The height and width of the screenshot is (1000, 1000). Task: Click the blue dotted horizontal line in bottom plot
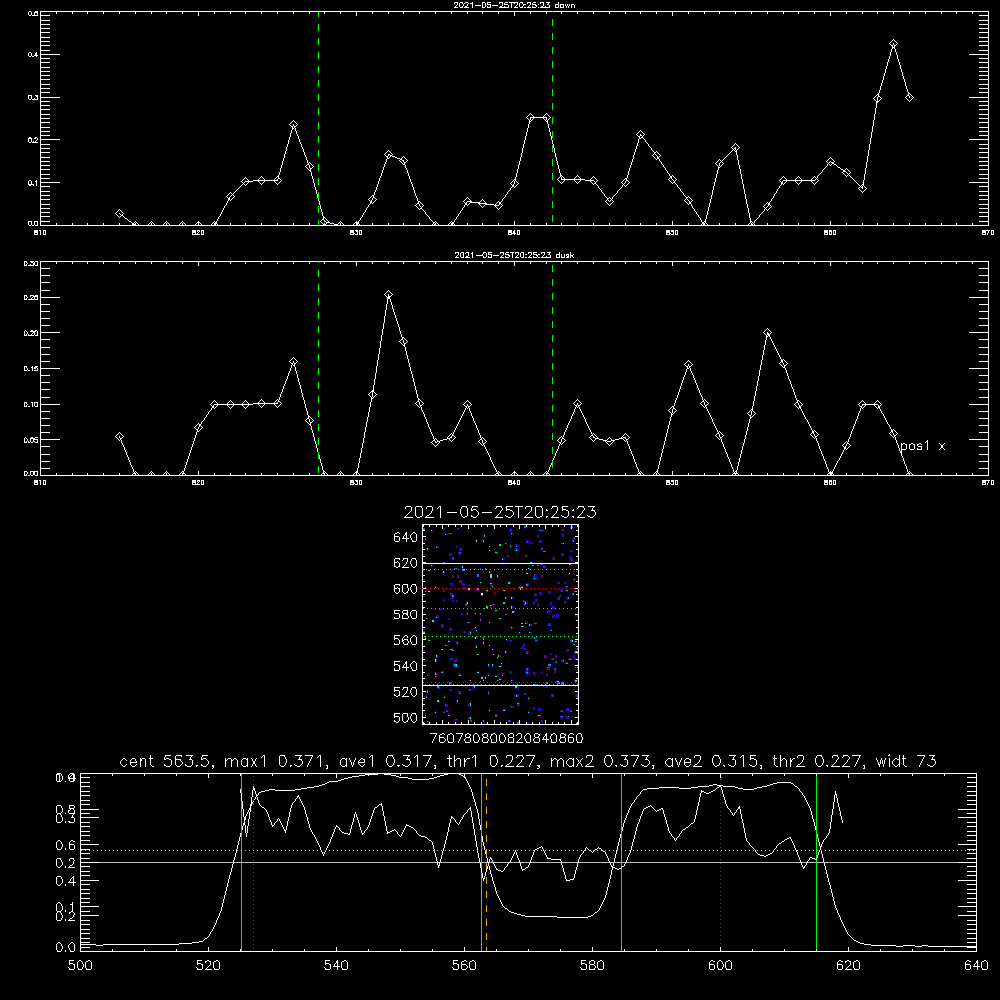point(528,850)
